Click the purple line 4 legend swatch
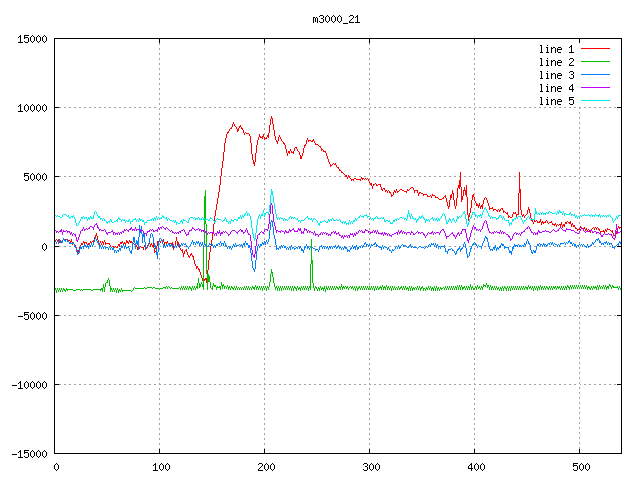This screenshot has height=480, width=640. point(596,88)
